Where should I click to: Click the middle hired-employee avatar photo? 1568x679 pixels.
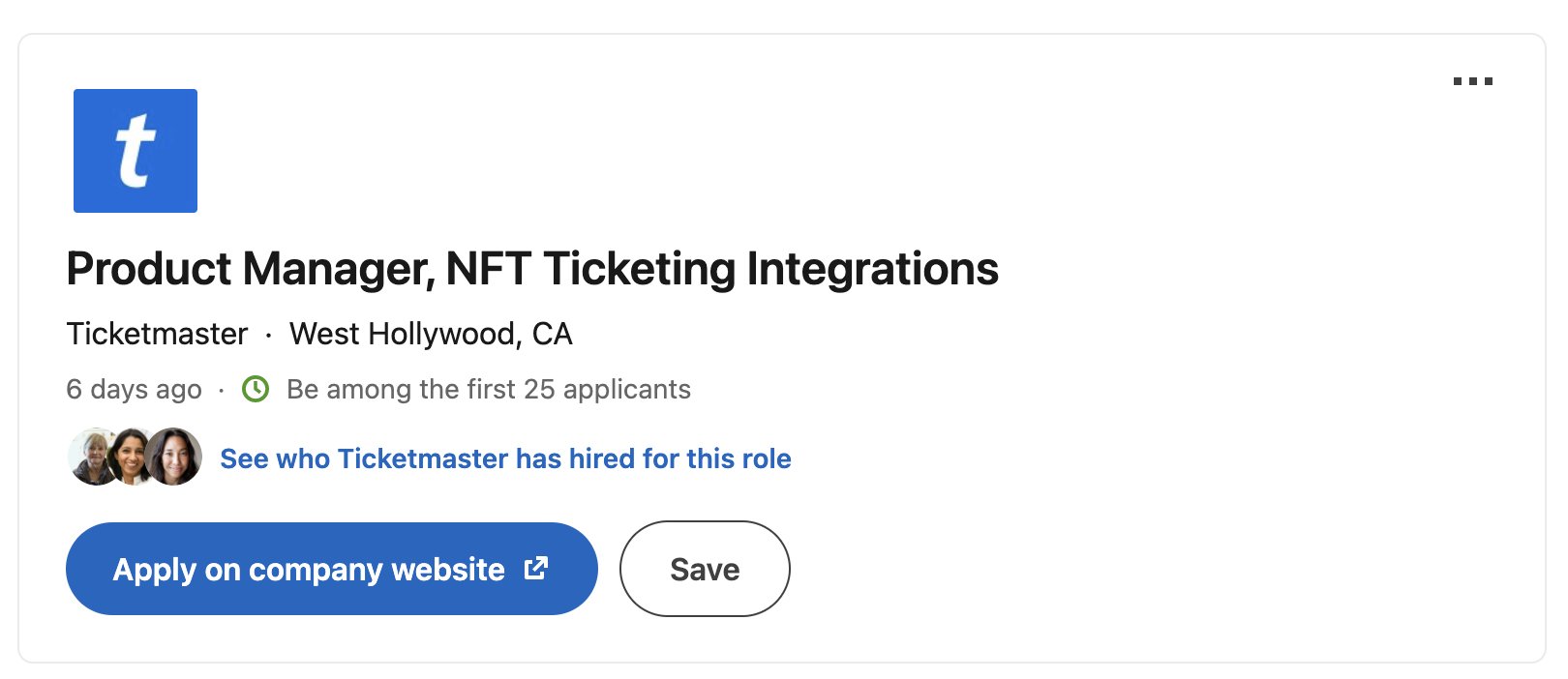[x=132, y=456]
